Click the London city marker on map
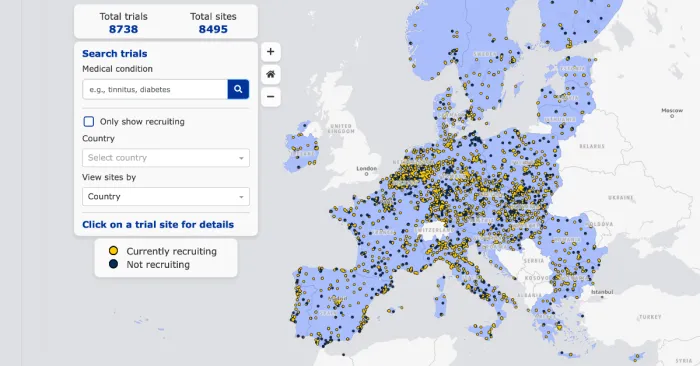Image resolution: width=700 pixels, height=366 pixels. (x=367, y=174)
